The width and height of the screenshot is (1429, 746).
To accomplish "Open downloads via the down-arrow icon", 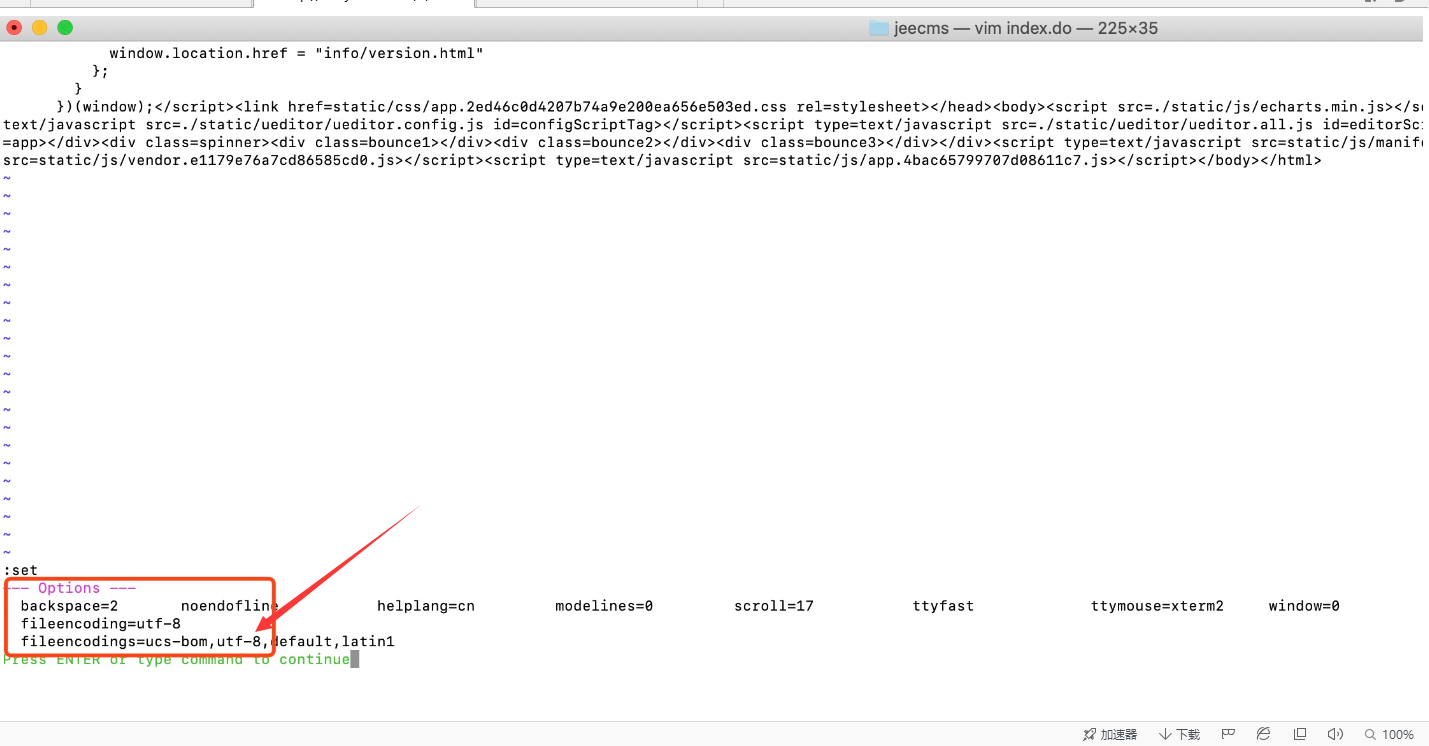I will [x=1165, y=734].
